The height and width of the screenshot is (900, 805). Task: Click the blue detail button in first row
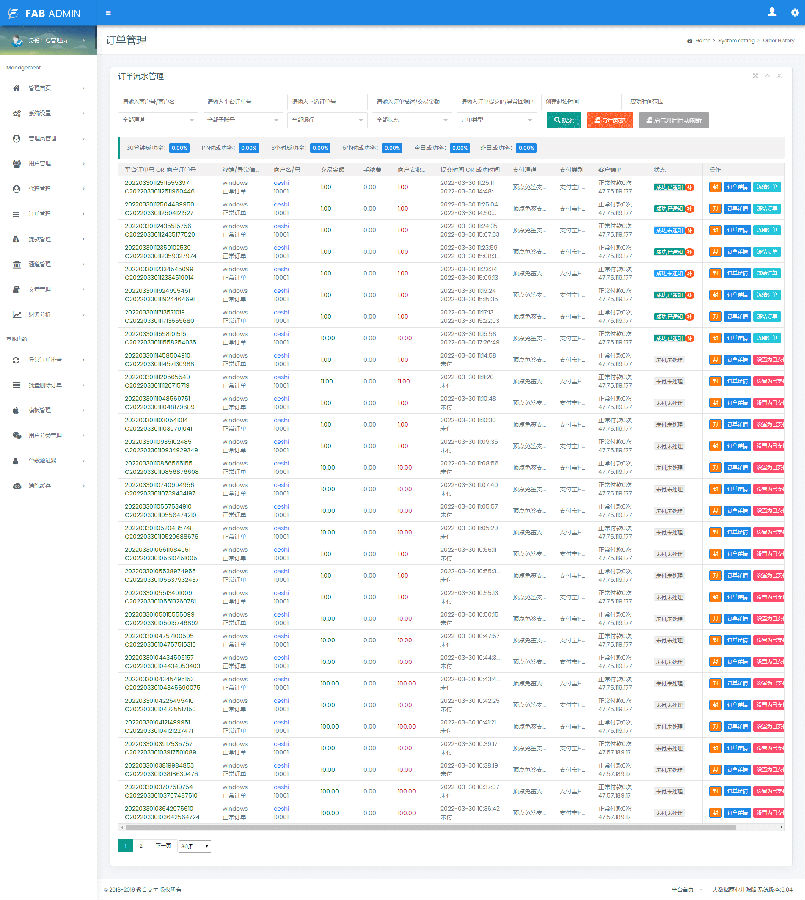736,186
